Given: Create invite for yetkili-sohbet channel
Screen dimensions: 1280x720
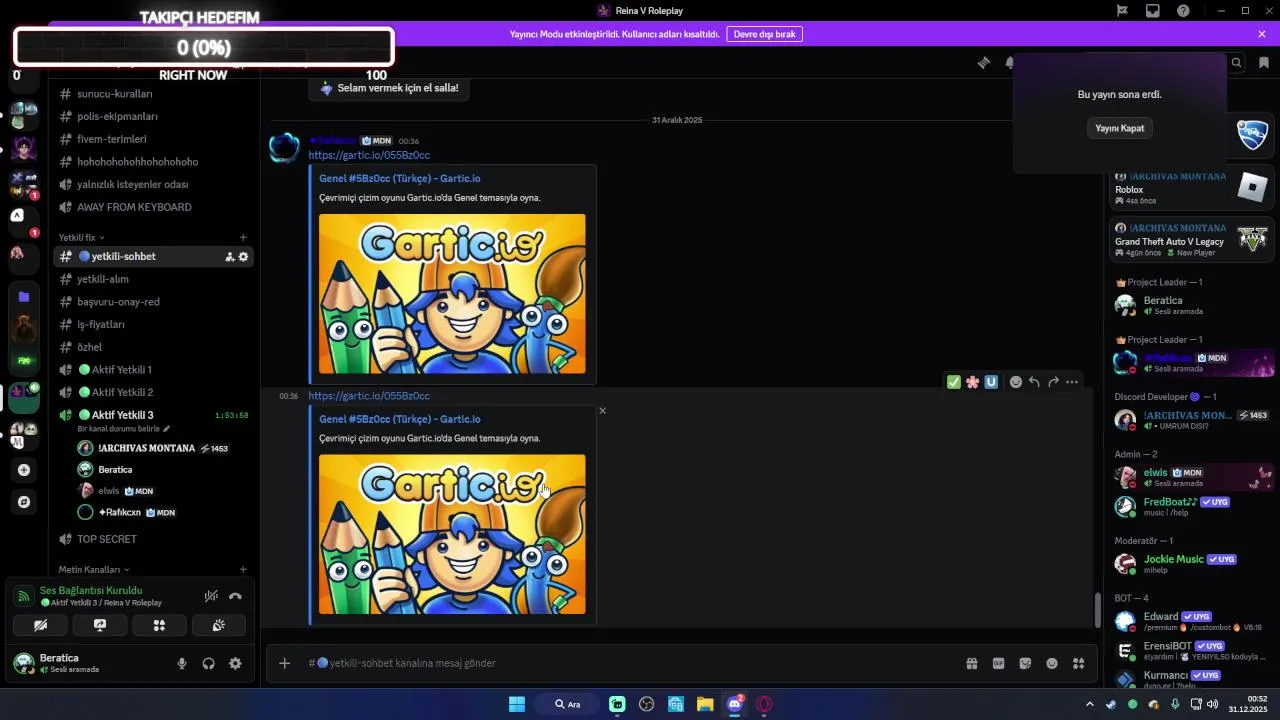Looking at the screenshot, I should pyautogui.click(x=230, y=257).
